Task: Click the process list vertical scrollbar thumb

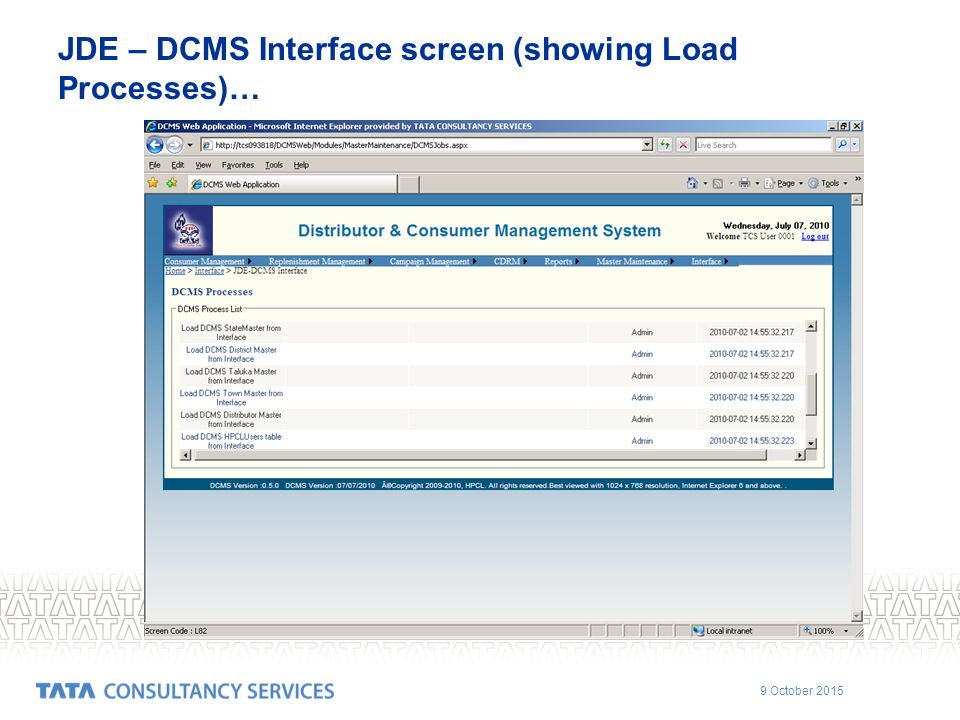Action: pos(811,394)
